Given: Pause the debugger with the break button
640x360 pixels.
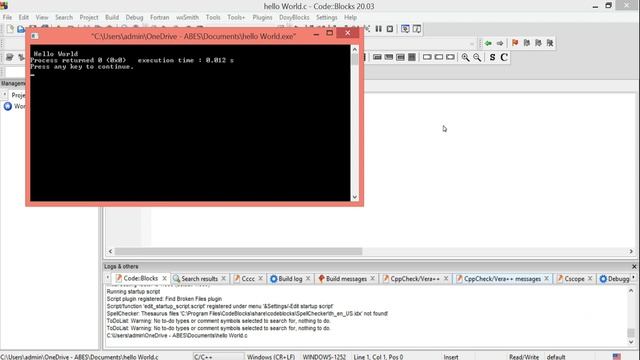Looking at the screenshot, I should point(378,29).
